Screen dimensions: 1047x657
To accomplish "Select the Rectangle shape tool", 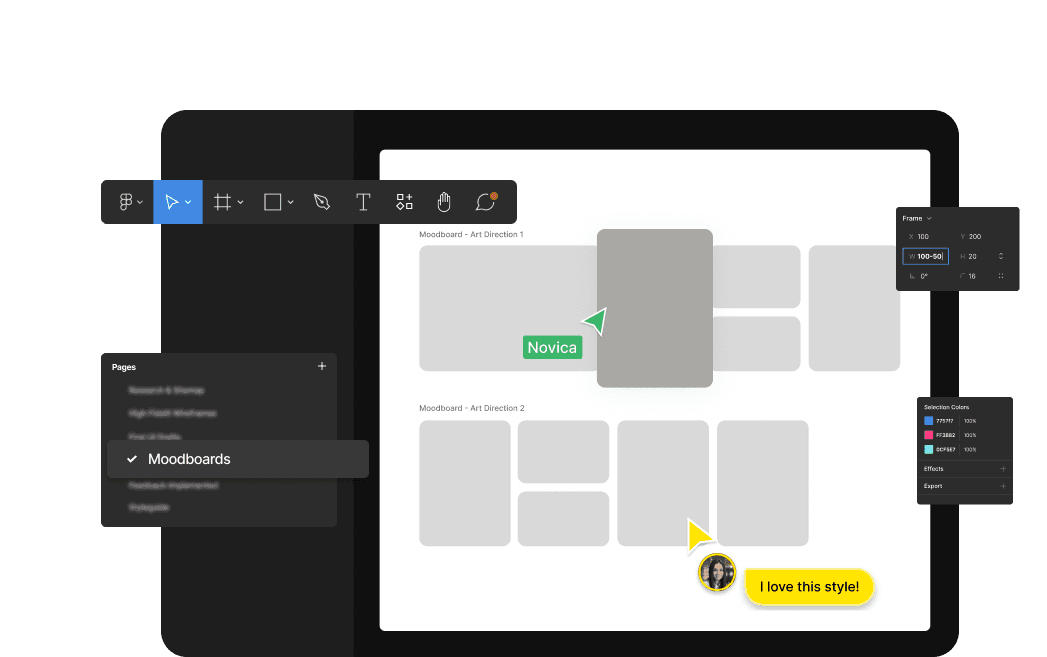I will pyautogui.click(x=272, y=202).
